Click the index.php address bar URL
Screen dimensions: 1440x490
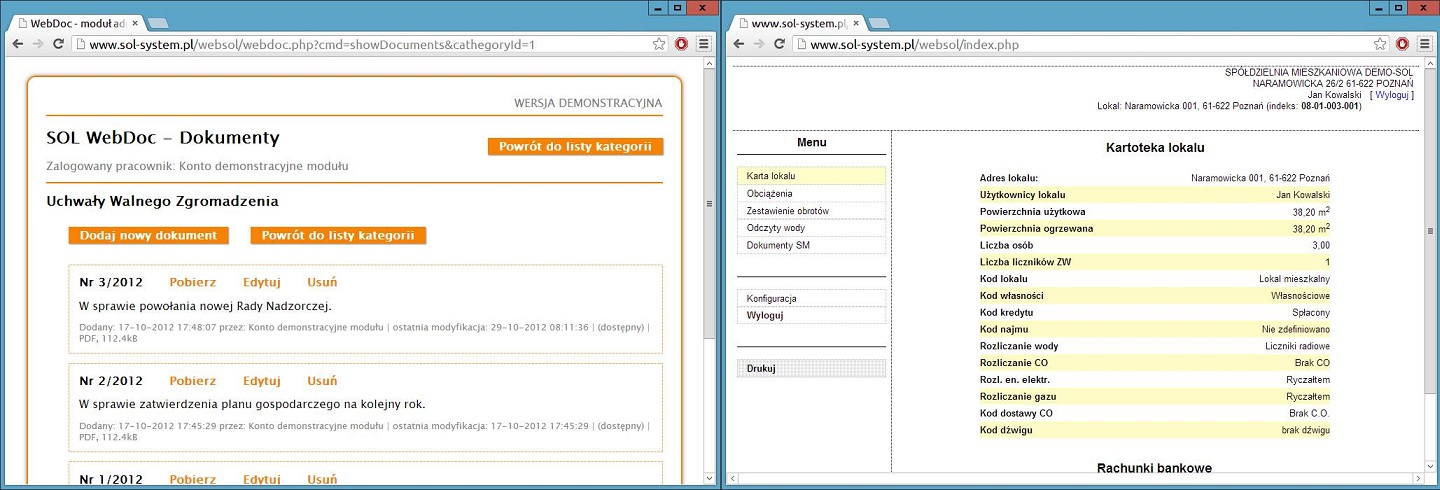[x=915, y=44]
